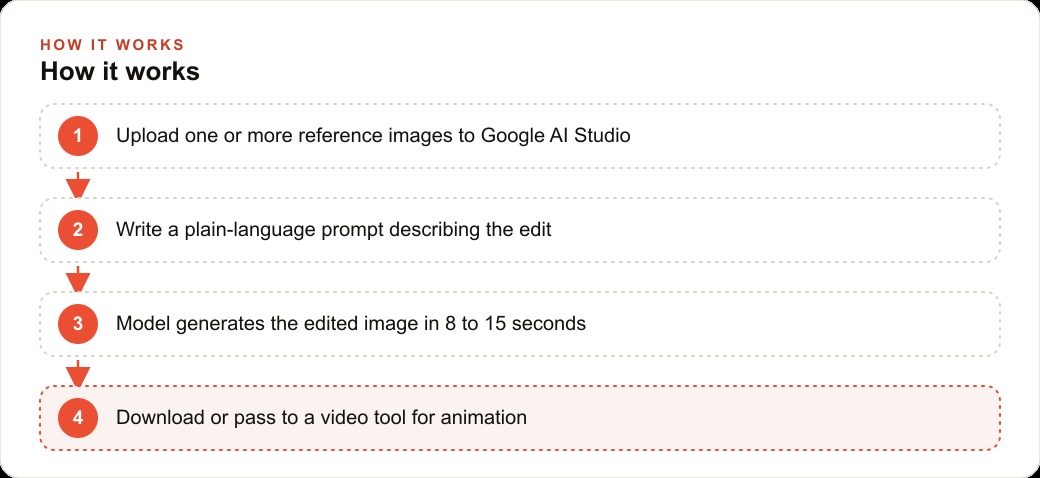The height and width of the screenshot is (478, 1040).
Task: Click the Model generates text in step 3
Action: pyautogui.click(x=182, y=324)
